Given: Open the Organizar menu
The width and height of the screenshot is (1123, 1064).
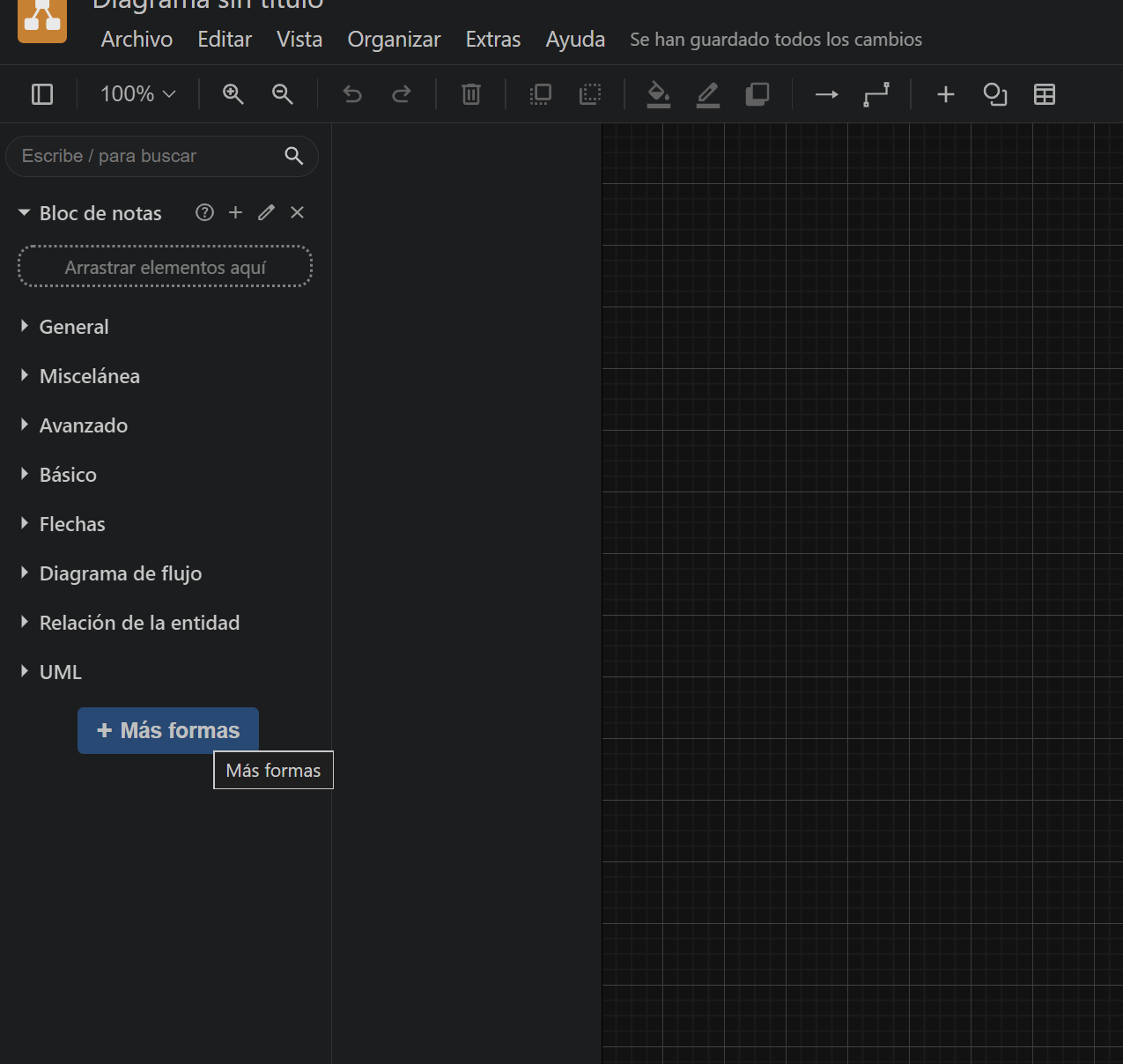Looking at the screenshot, I should coord(394,40).
